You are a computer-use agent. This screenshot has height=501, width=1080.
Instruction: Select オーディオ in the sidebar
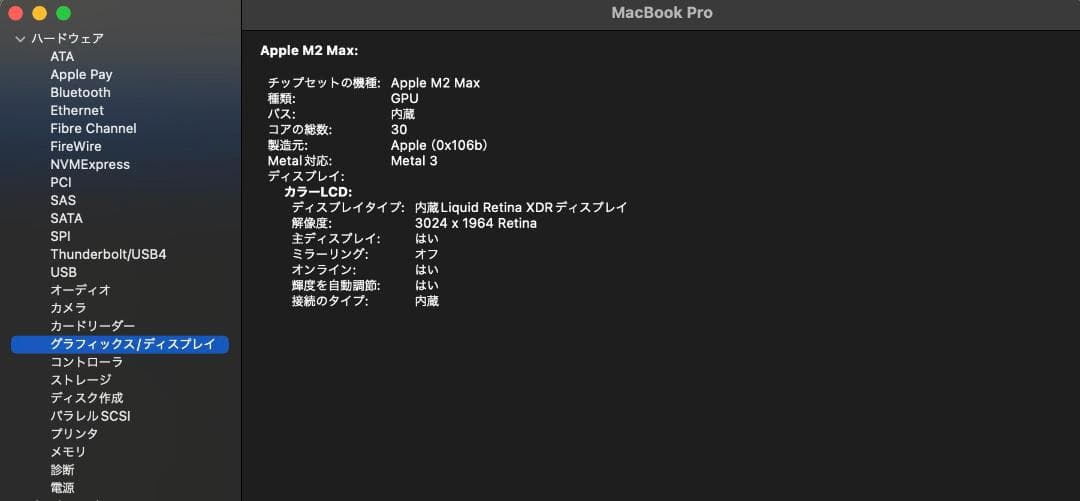[x=81, y=290]
